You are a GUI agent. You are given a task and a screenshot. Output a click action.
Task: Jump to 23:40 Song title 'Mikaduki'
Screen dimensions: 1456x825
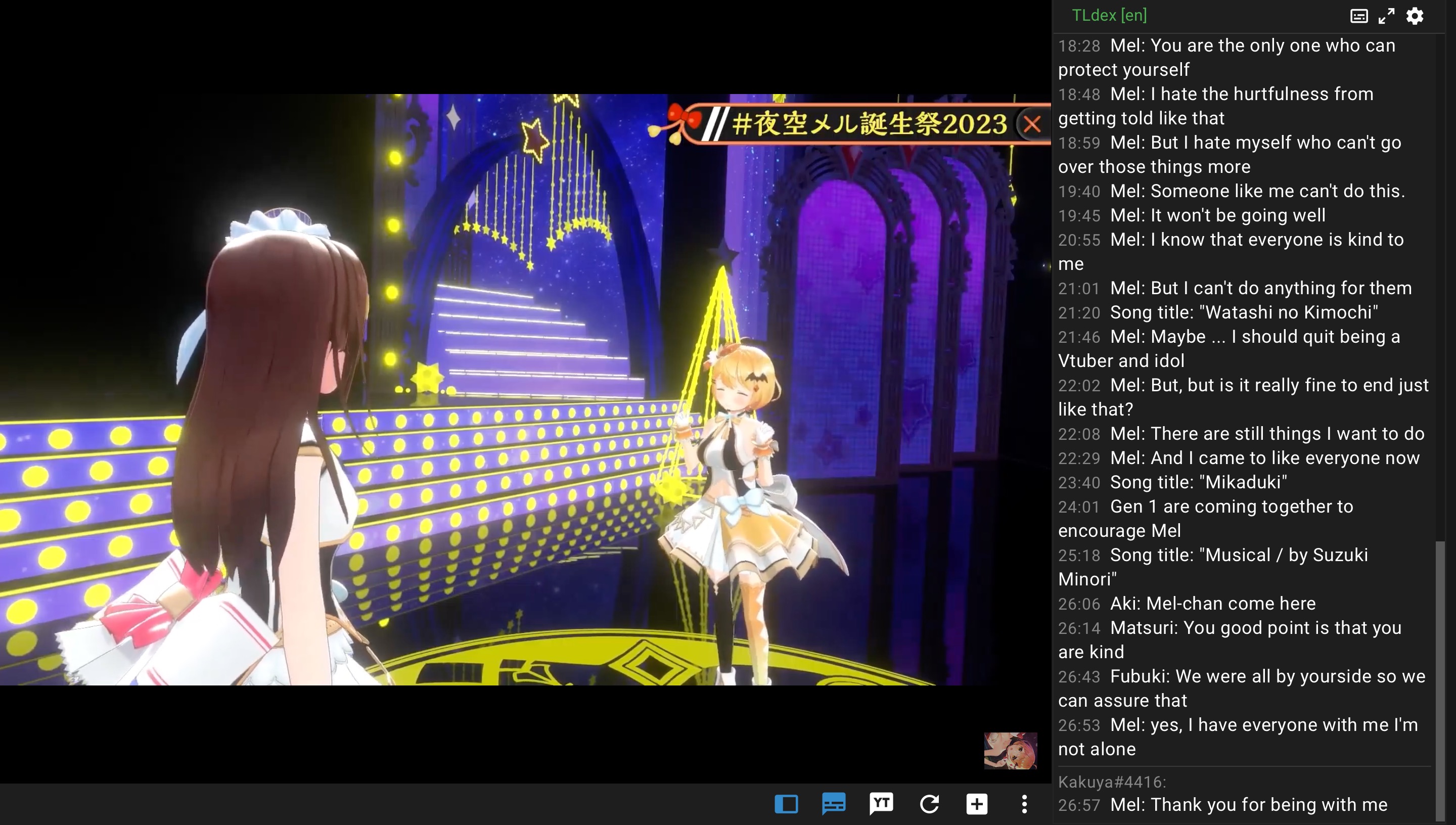(1244, 482)
